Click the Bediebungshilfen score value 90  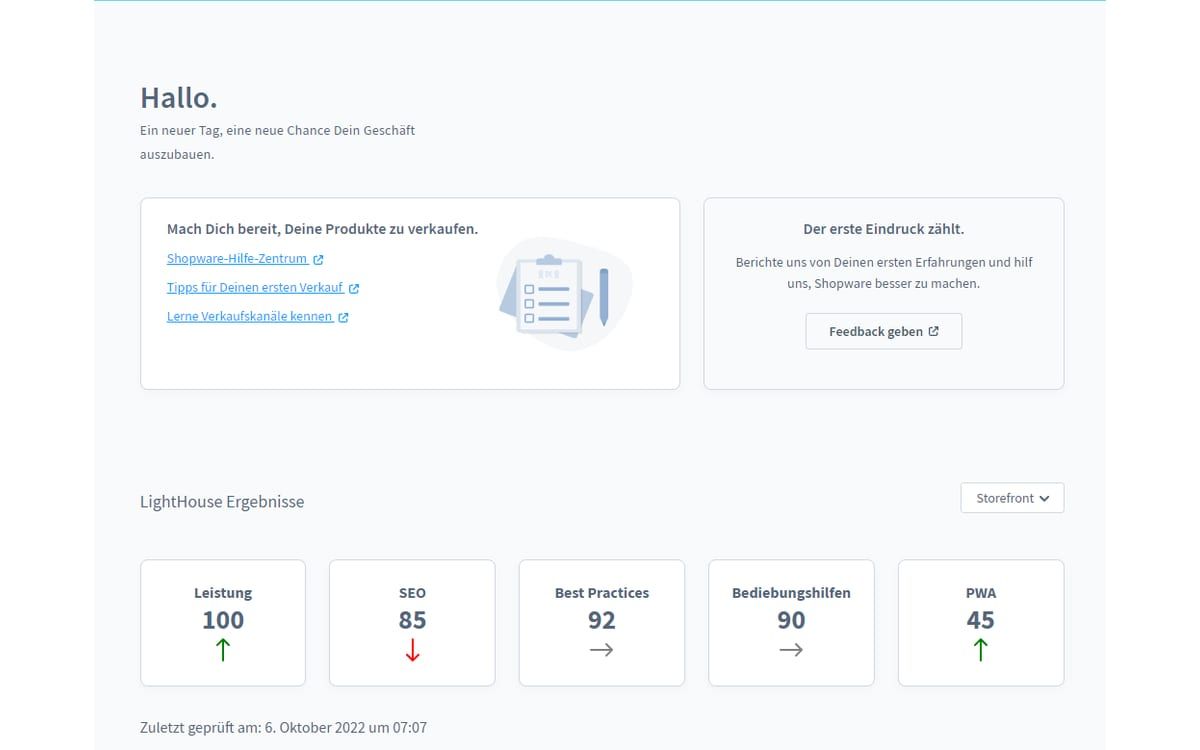791,620
